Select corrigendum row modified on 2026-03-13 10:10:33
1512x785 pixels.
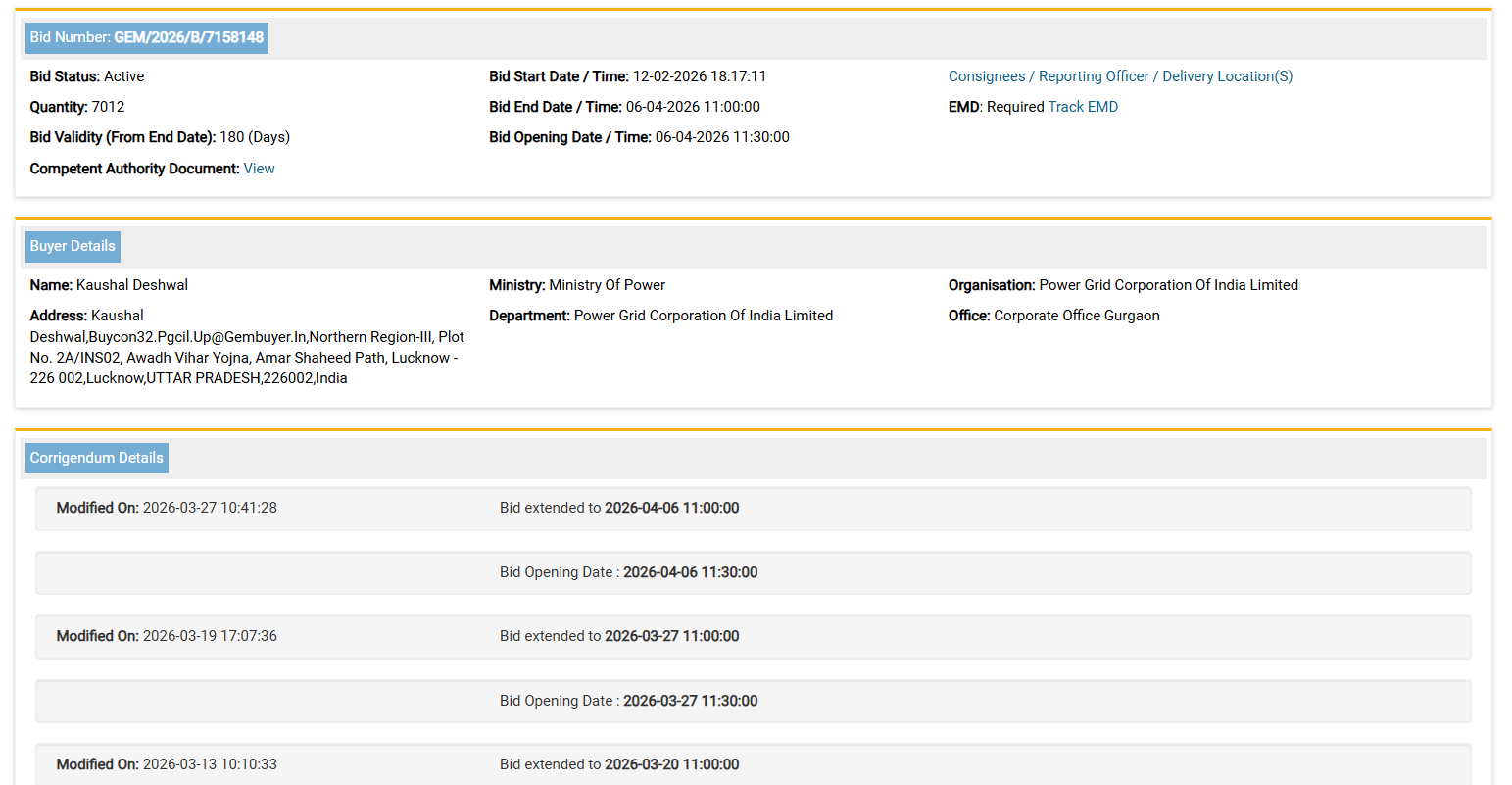tap(753, 765)
